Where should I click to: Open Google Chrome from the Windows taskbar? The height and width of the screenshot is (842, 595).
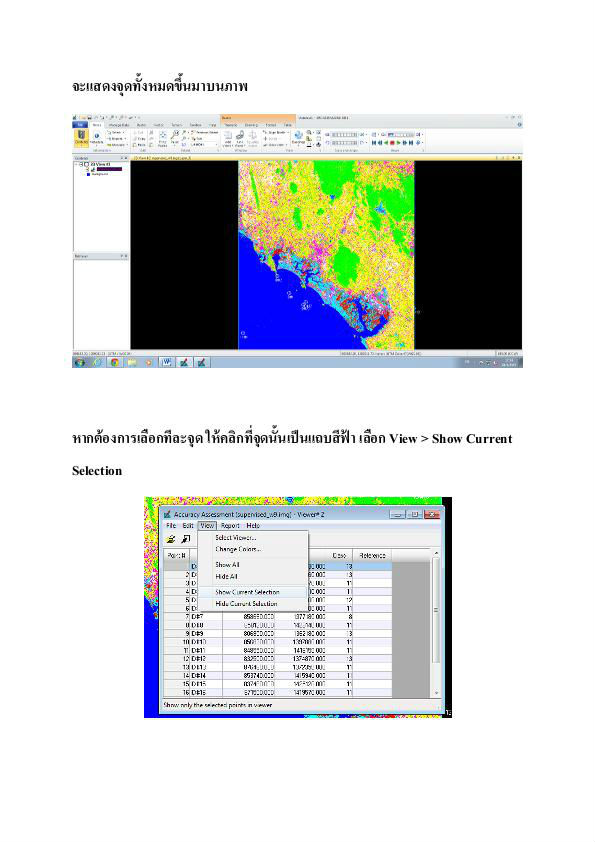114,362
